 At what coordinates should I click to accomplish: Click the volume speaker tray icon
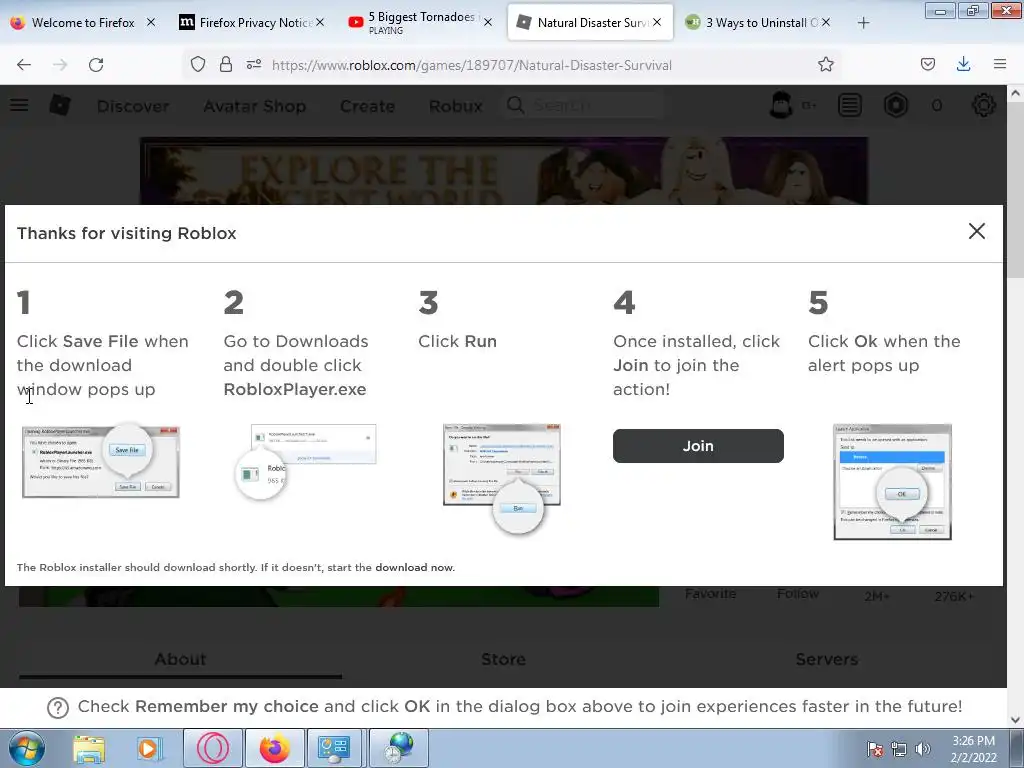coord(923,749)
